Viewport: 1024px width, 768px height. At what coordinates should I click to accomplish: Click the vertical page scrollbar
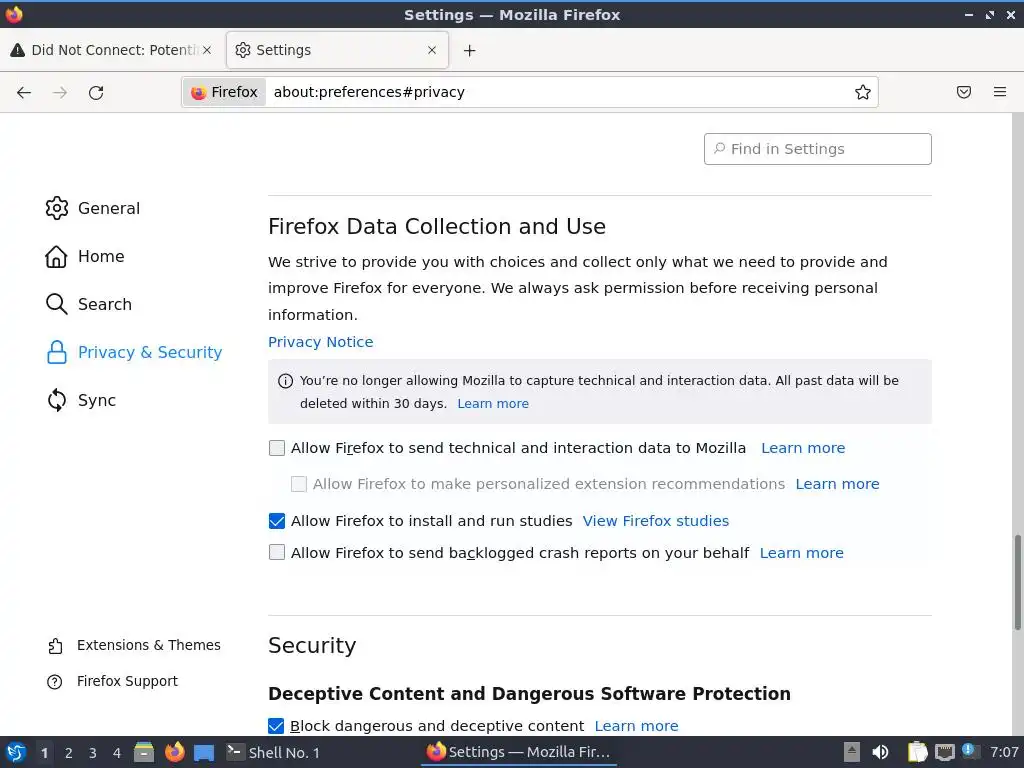pos(1018,580)
